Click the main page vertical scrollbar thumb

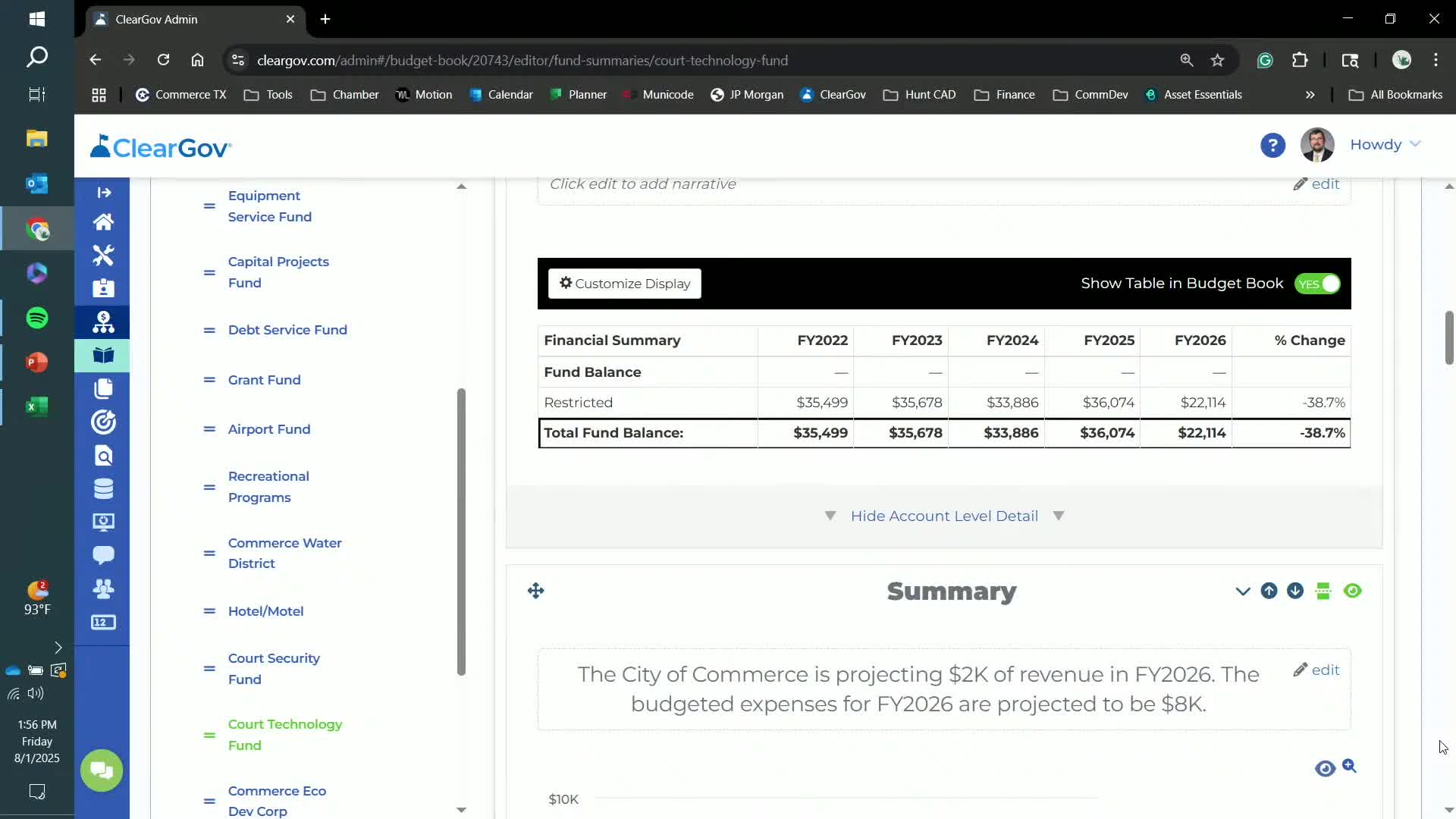(1448, 337)
